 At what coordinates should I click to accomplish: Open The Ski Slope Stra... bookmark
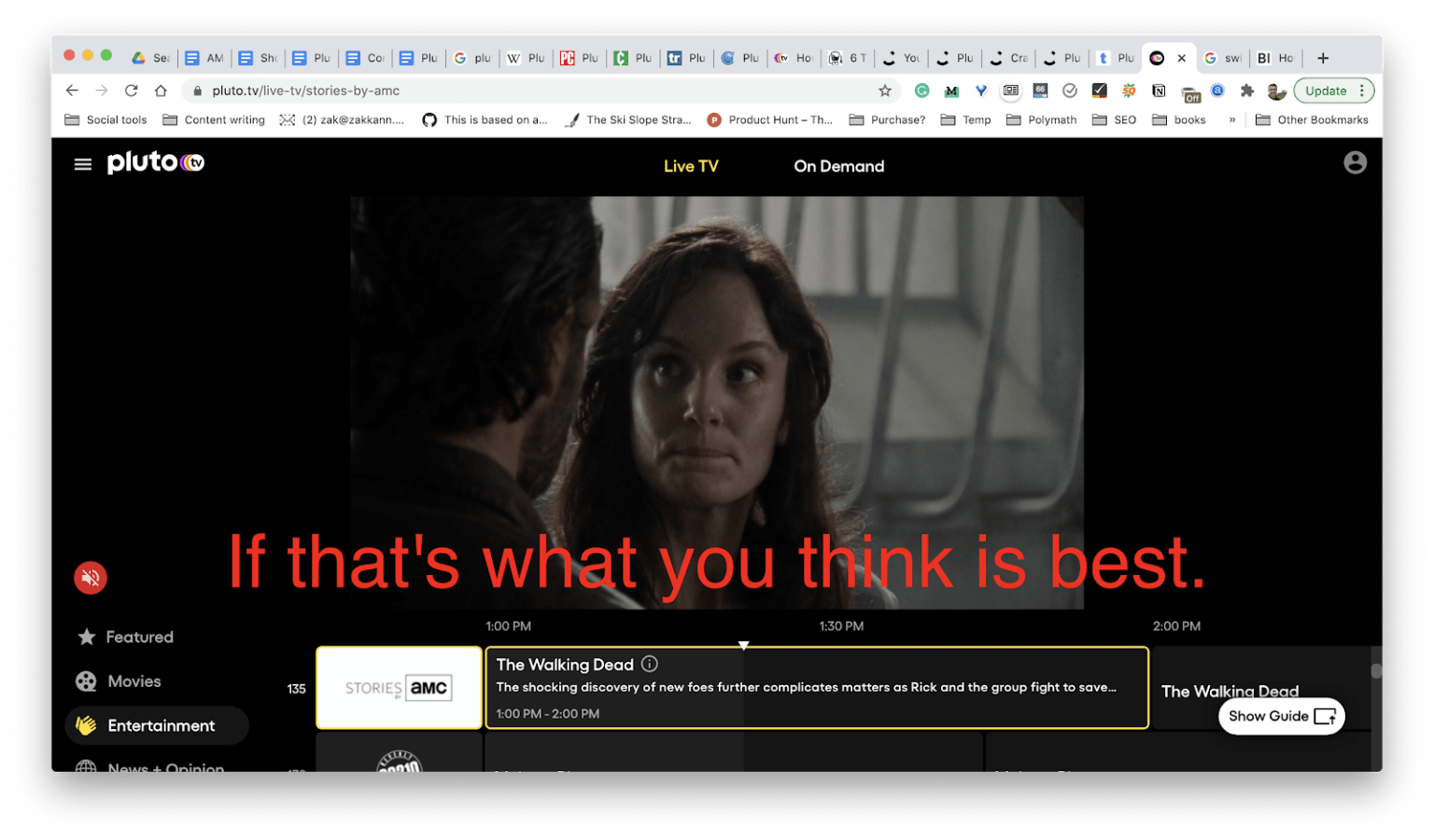[x=628, y=119]
